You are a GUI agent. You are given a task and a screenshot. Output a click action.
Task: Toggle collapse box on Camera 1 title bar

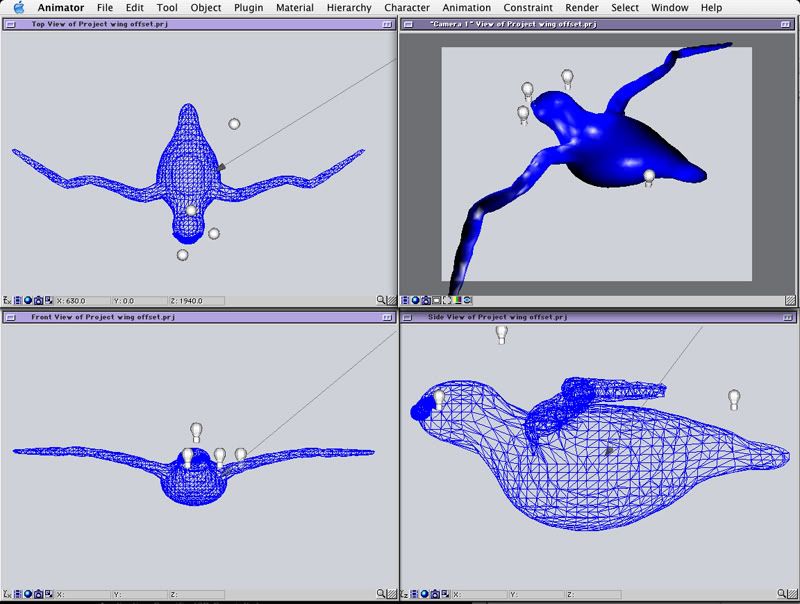coord(787,22)
